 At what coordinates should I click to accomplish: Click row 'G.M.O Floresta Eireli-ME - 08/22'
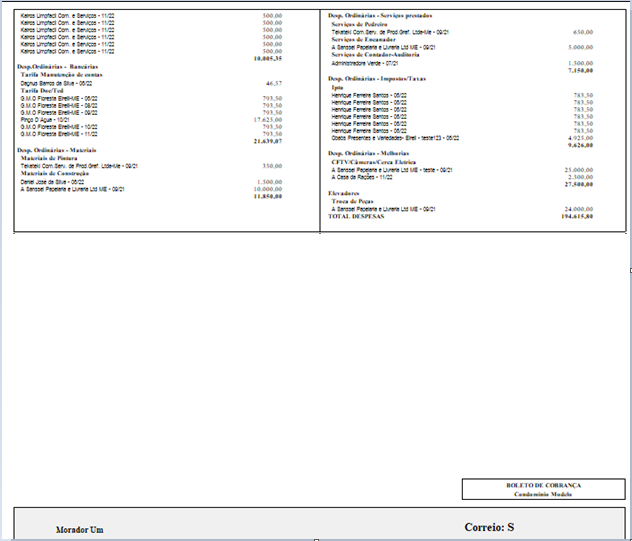click(59, 106)
